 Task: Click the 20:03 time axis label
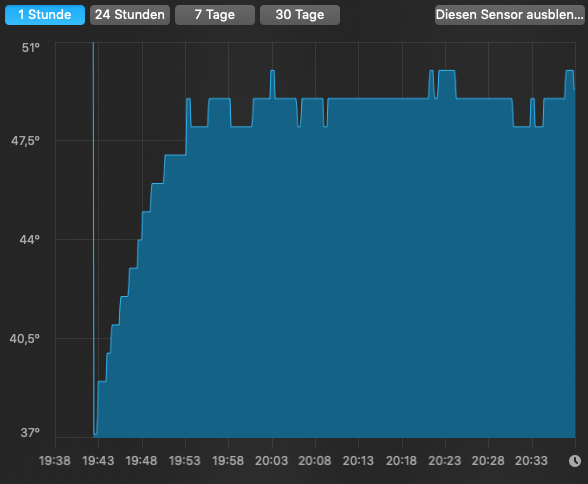[272, 460]
